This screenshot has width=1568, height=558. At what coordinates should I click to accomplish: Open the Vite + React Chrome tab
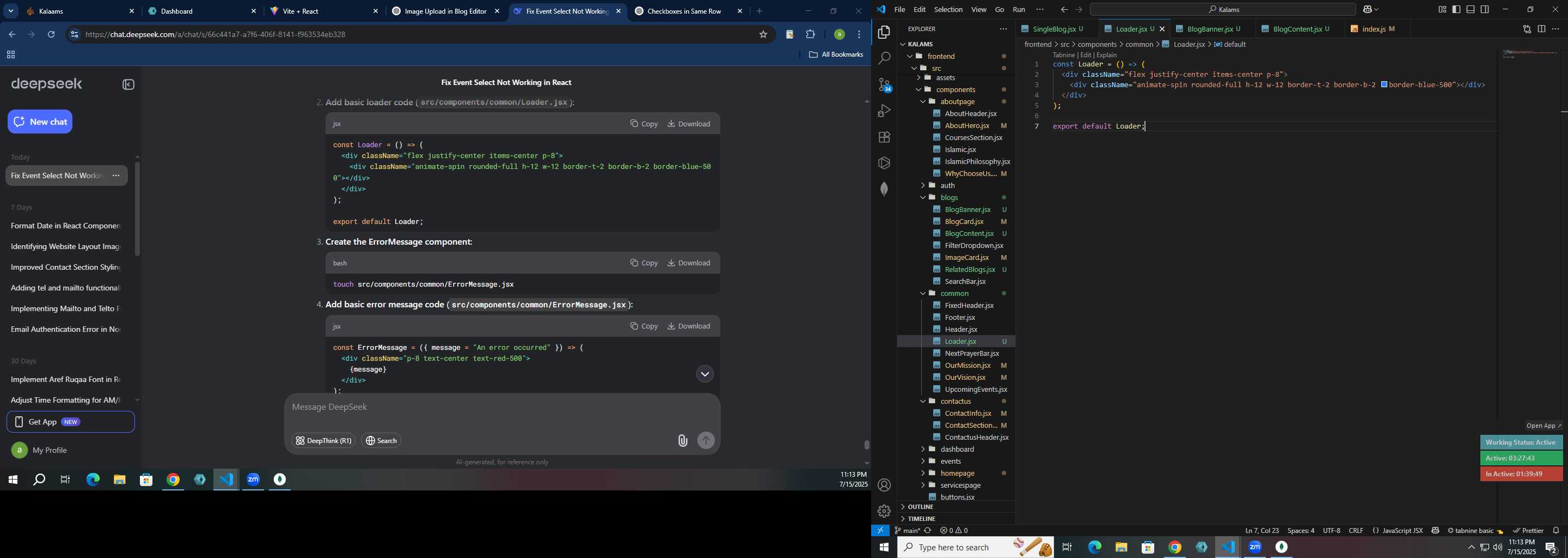(324, 11)
